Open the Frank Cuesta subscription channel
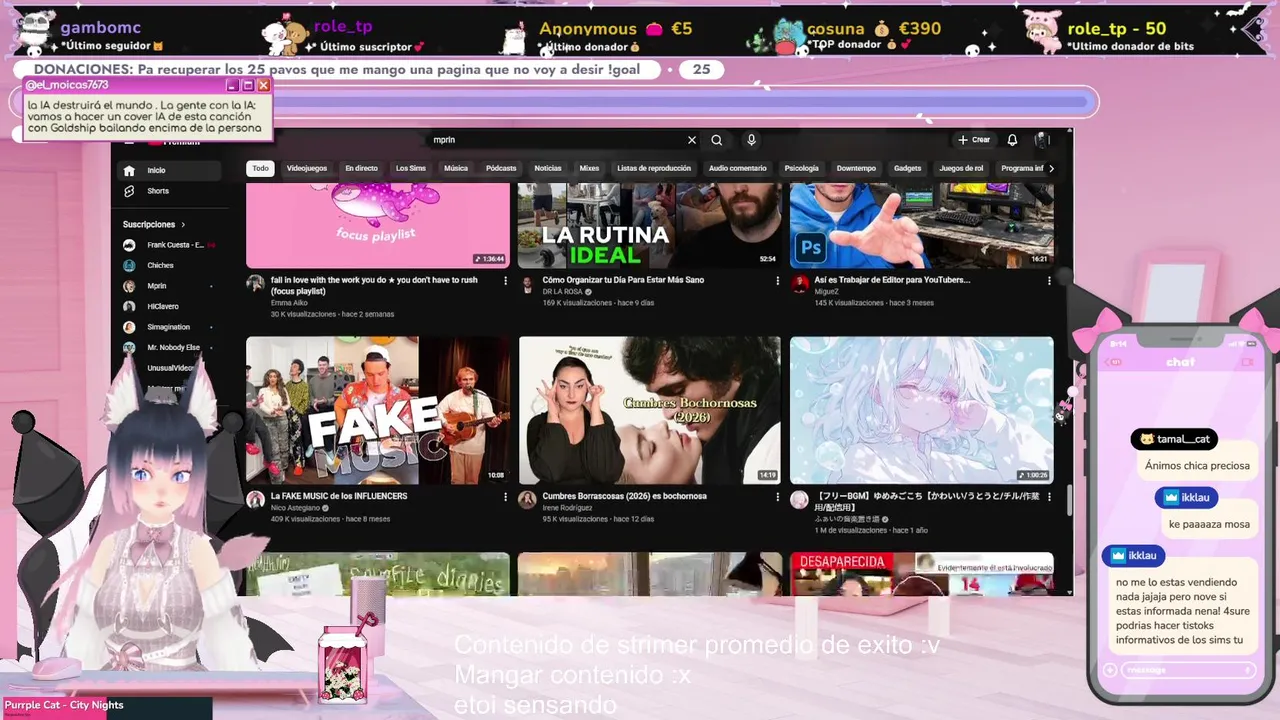Viewport: 1280px width, 720px height. pos(171,245)
